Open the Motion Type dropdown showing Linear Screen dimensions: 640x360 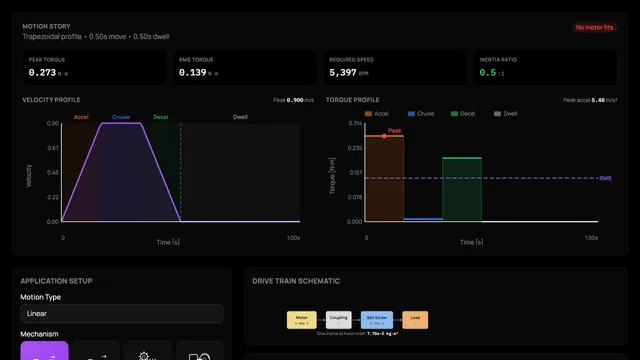click(122, 313)
